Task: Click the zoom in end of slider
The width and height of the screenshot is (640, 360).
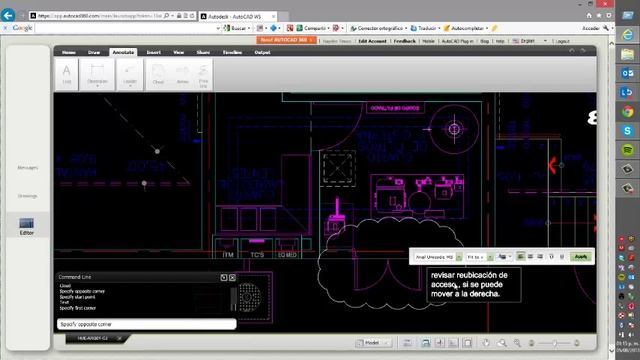Action: pos(577,343)
